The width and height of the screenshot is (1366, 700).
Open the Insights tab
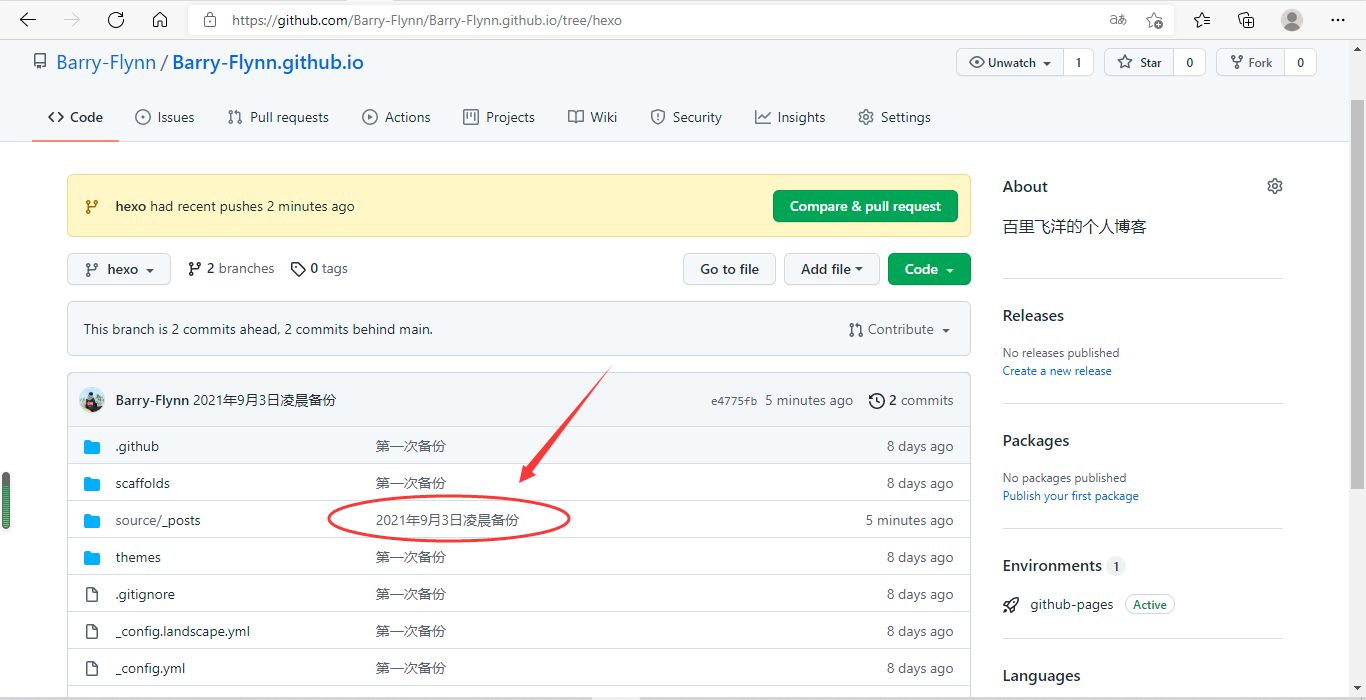790,117
